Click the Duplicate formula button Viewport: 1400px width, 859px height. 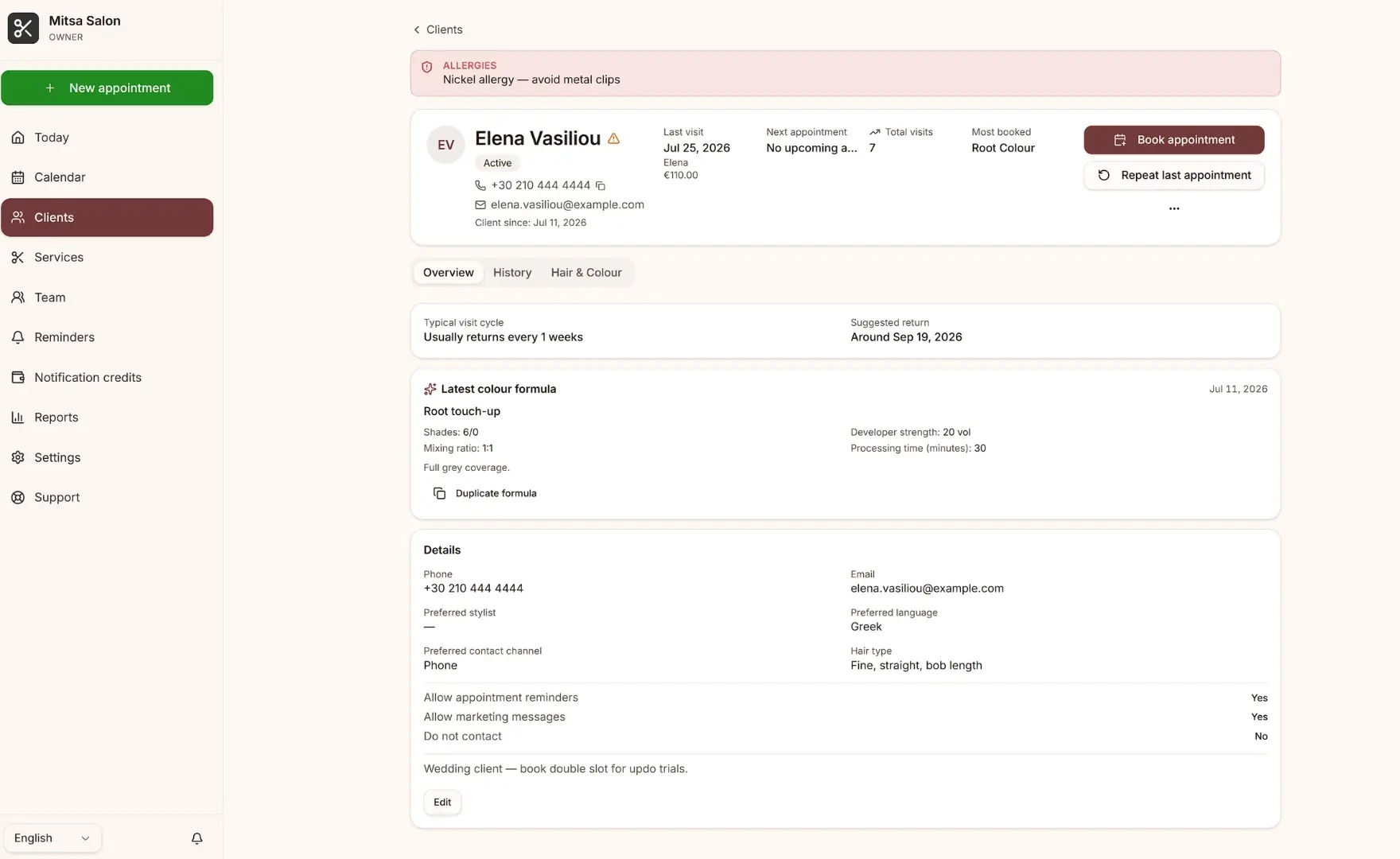click(x=484, y=493)
